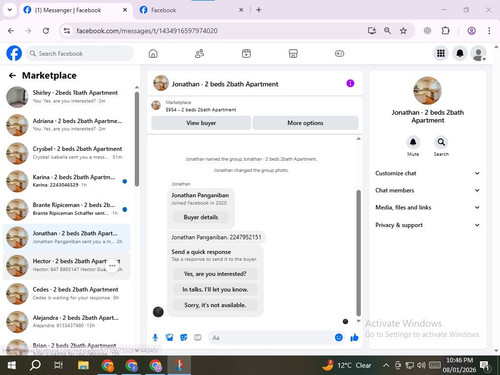Screen dimensions: 500x375
Task: Open the browser three-dot menu
Action: pos(489,31)
